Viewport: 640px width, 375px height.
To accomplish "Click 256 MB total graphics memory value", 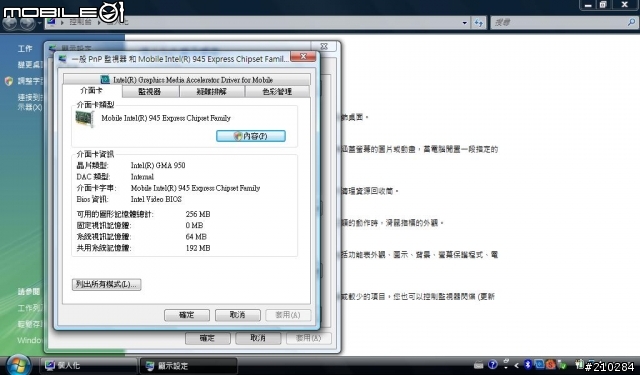I will coord(198,214).
